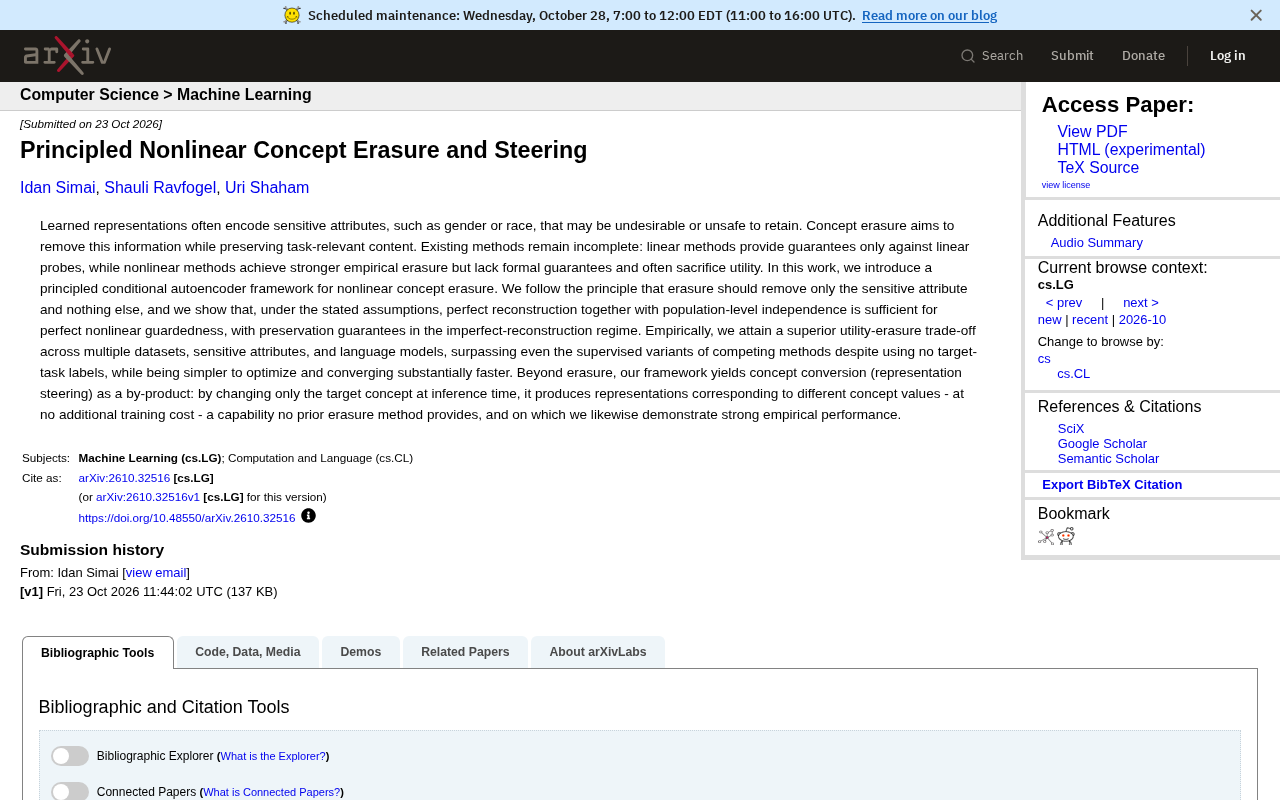Click the magnifier Search icon in header
Image resolution: width=1280 pixels, height=800 pixels.
[x=968, y=56]
